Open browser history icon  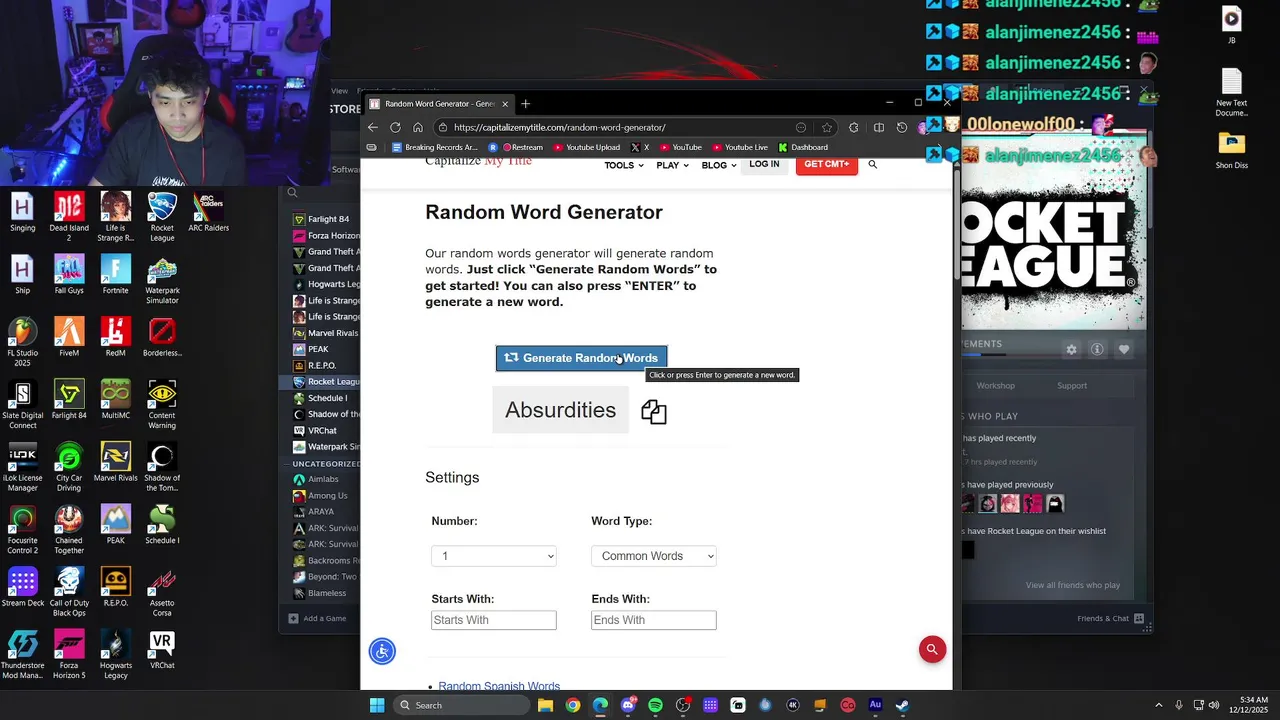click(902, 127)
